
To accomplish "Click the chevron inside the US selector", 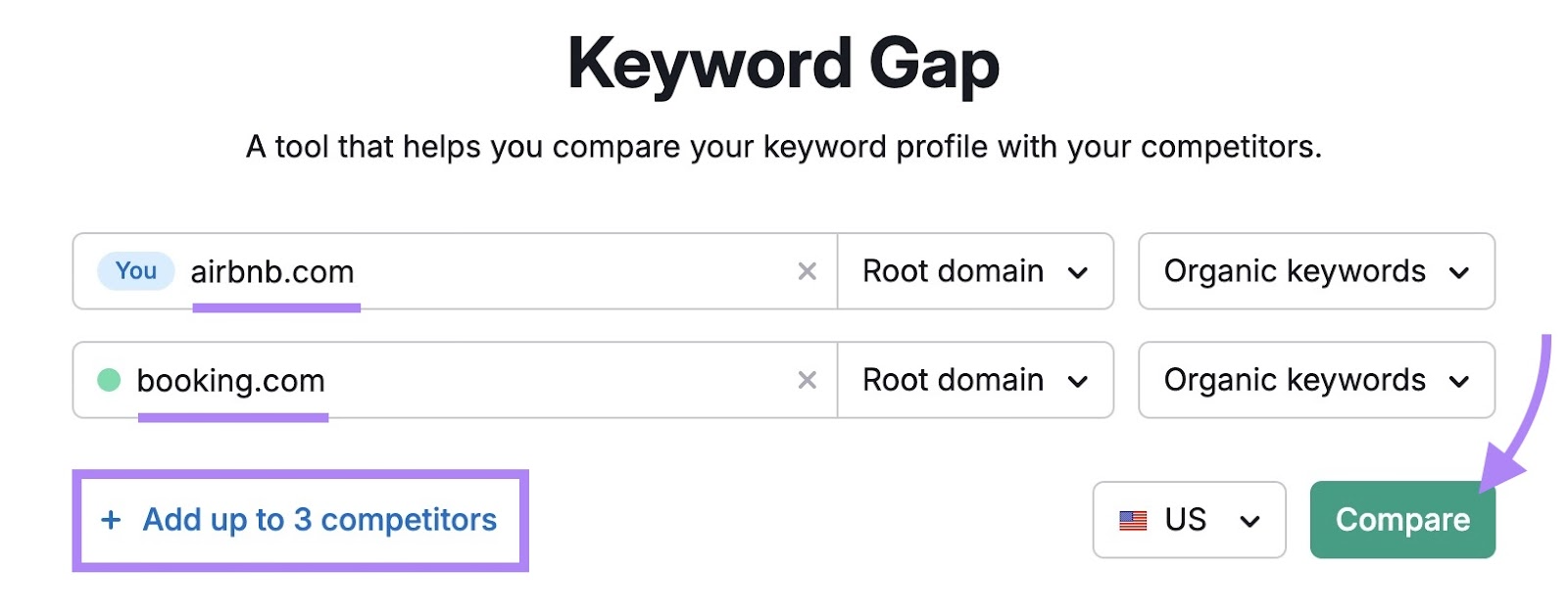I will click(x=1251, y=520).
